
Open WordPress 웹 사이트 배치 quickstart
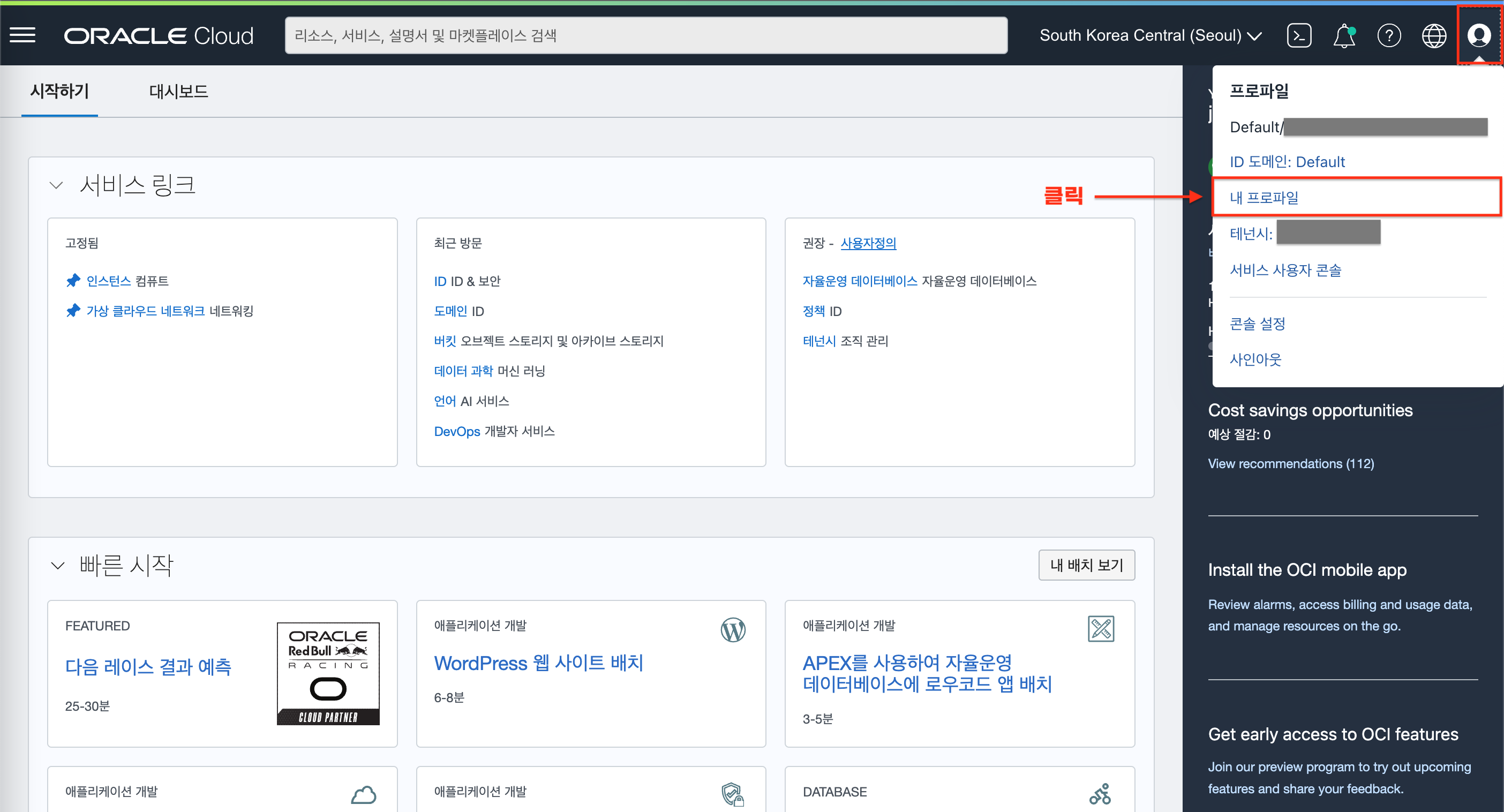(x=538, y=663)
